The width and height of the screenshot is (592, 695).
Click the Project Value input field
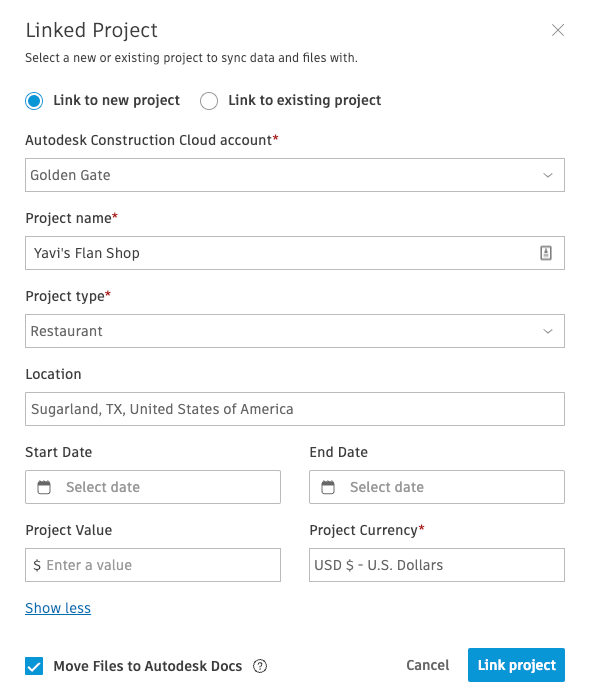point(153,565)
